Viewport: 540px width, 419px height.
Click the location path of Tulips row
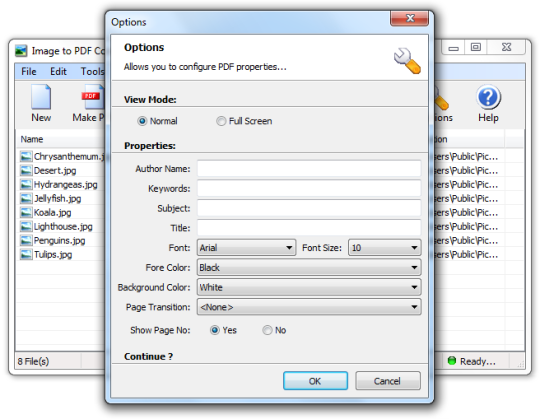click(466, 255)
